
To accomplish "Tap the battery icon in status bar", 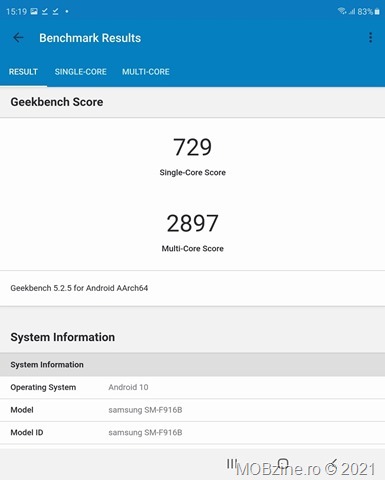I will (x=377, y=12).
